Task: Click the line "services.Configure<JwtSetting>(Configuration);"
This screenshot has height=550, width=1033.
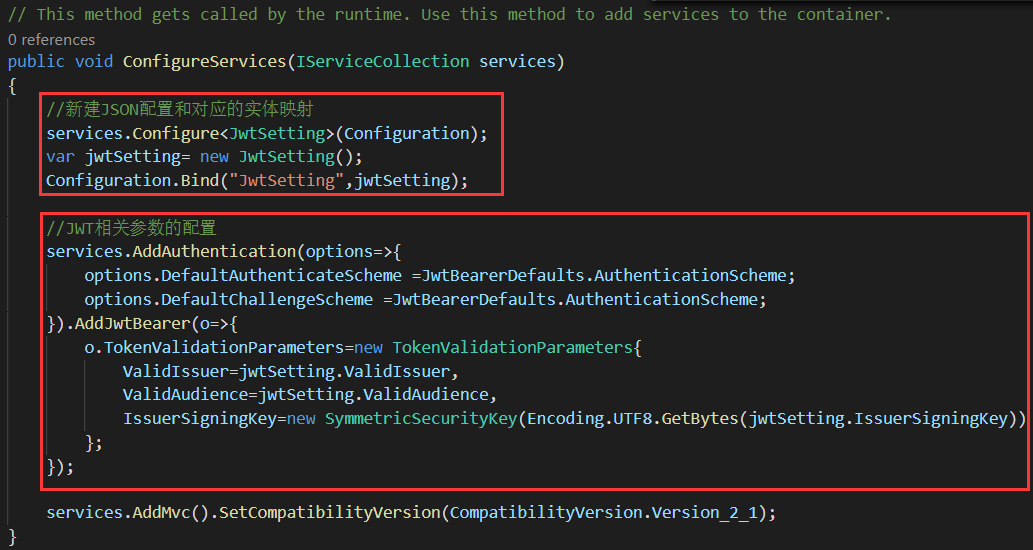Action: click(267, 133)
